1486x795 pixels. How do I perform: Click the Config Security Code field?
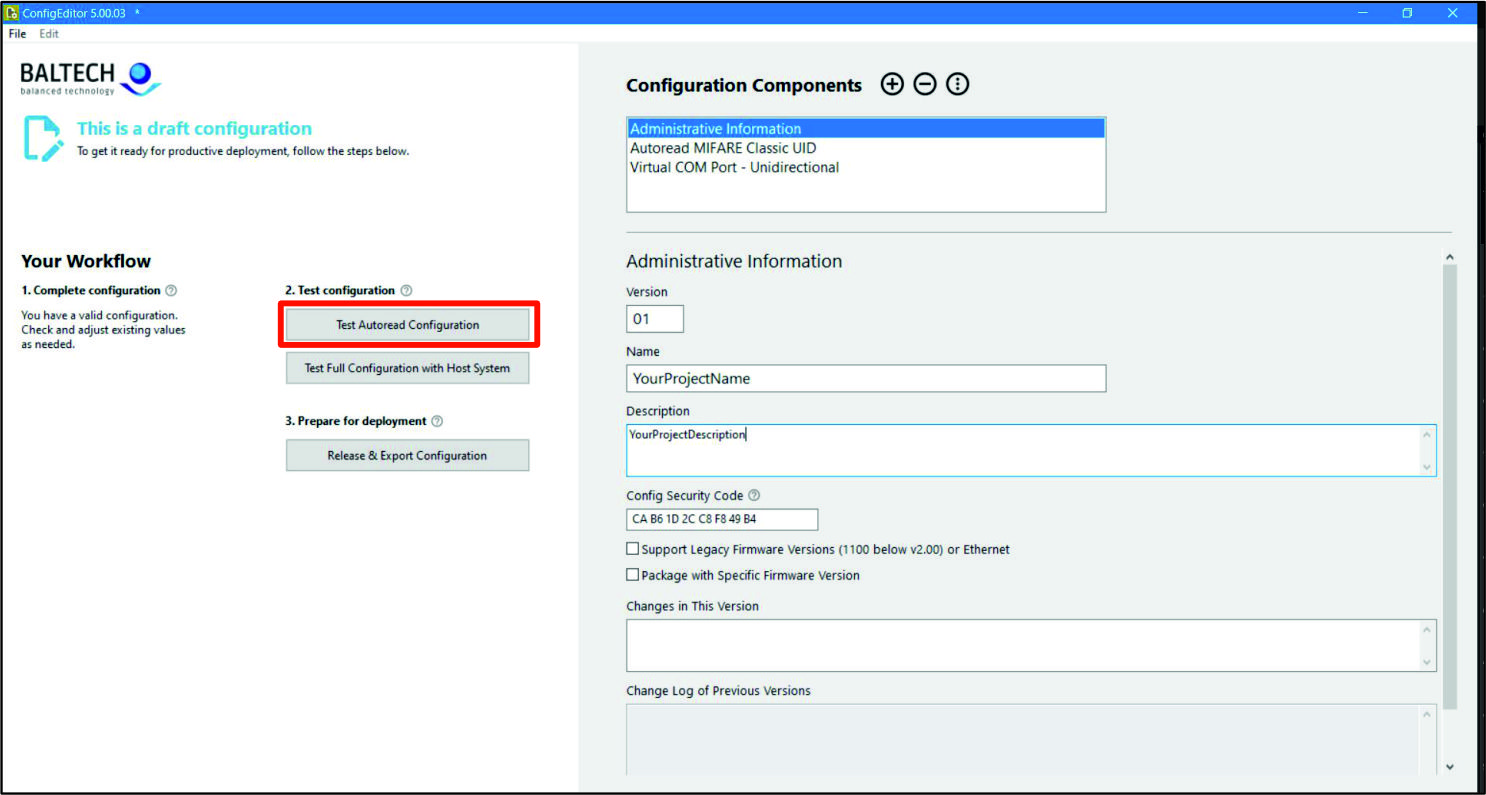[722, 519]
